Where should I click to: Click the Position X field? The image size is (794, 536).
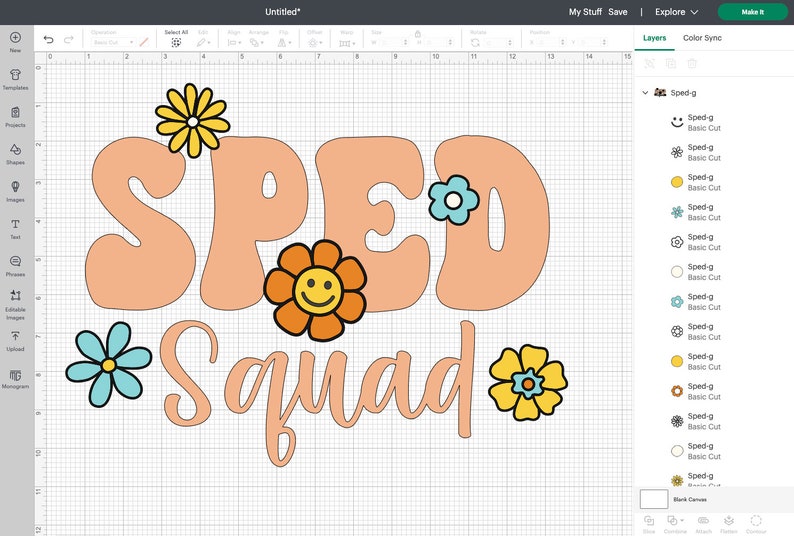pyautogui.click(x=550, y=43)
